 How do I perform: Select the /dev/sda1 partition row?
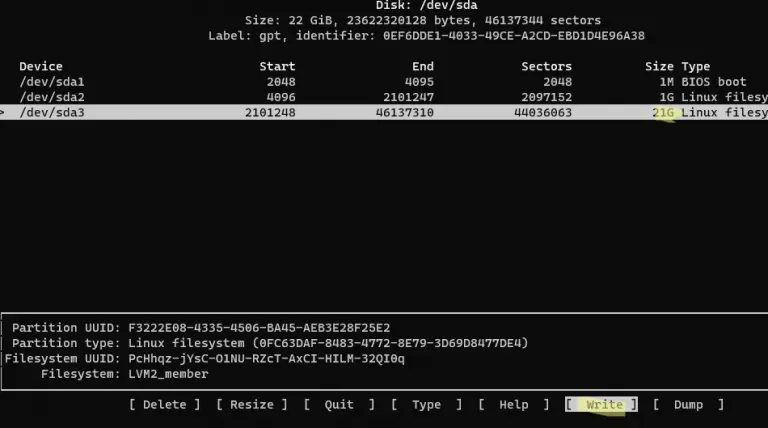384,82
